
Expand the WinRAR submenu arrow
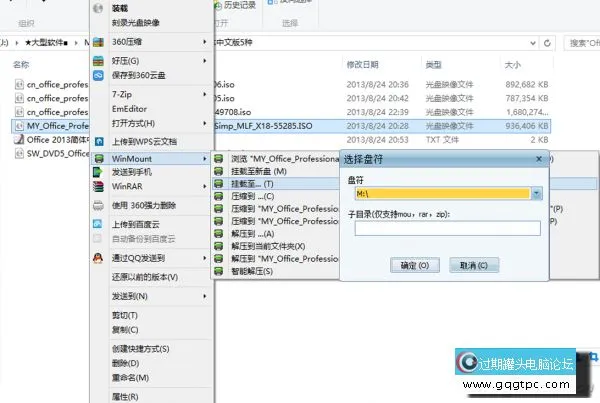[x=205, y=186]
